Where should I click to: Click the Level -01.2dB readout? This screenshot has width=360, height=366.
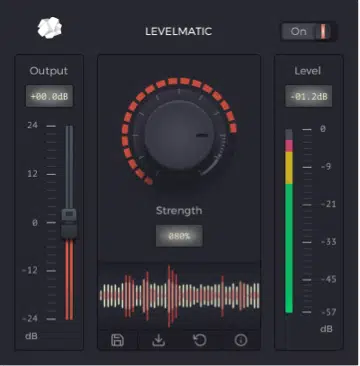308,97
